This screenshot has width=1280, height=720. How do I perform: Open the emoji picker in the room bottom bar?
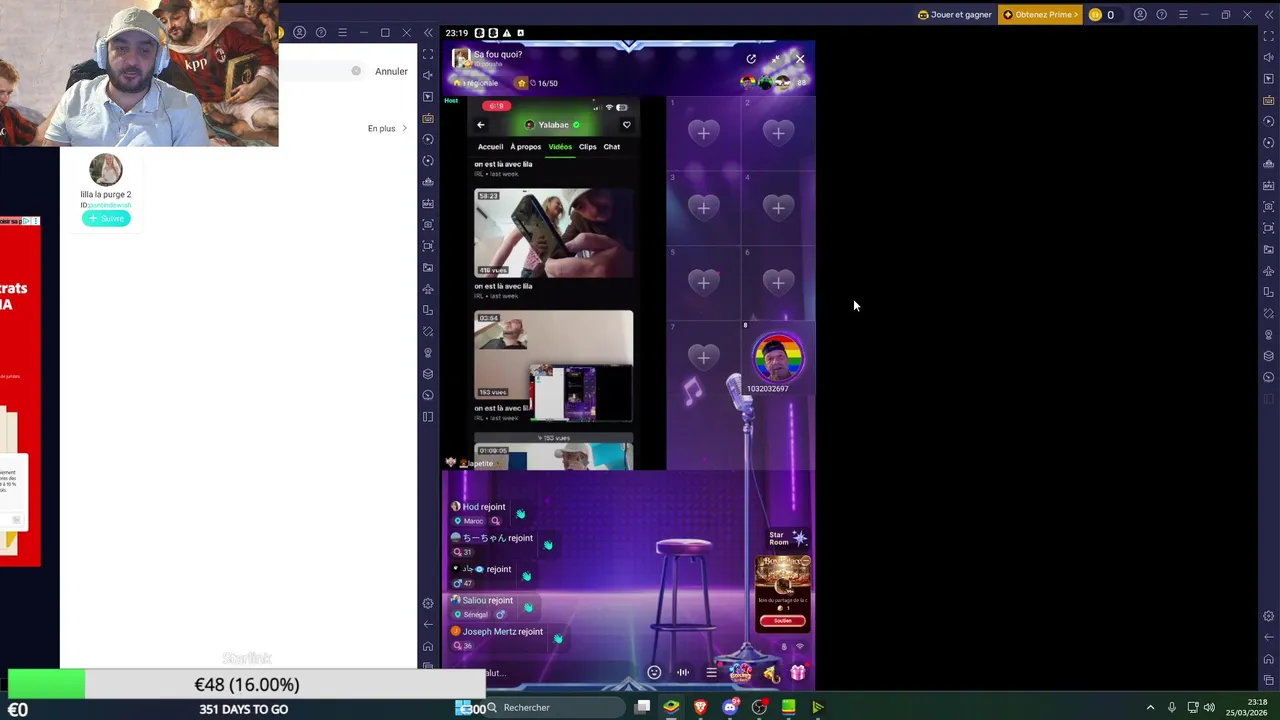pyautogui.click(x=654, y=672)
